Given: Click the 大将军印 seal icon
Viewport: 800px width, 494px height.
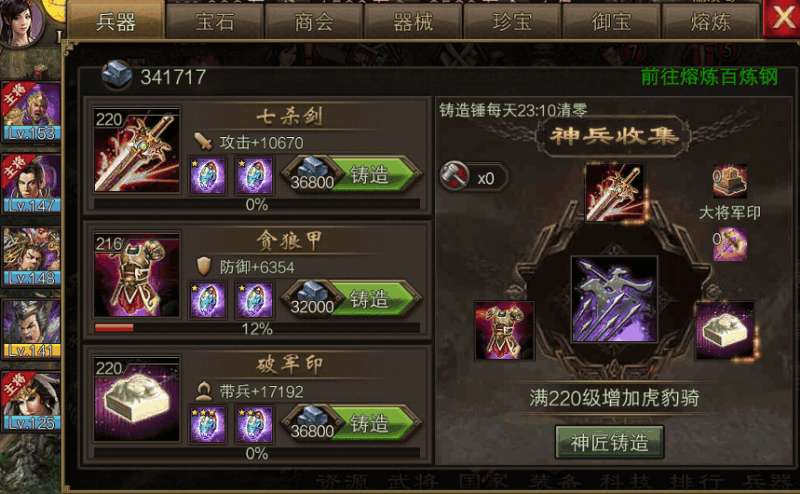Looking at the screenshot, I should 730,182.
